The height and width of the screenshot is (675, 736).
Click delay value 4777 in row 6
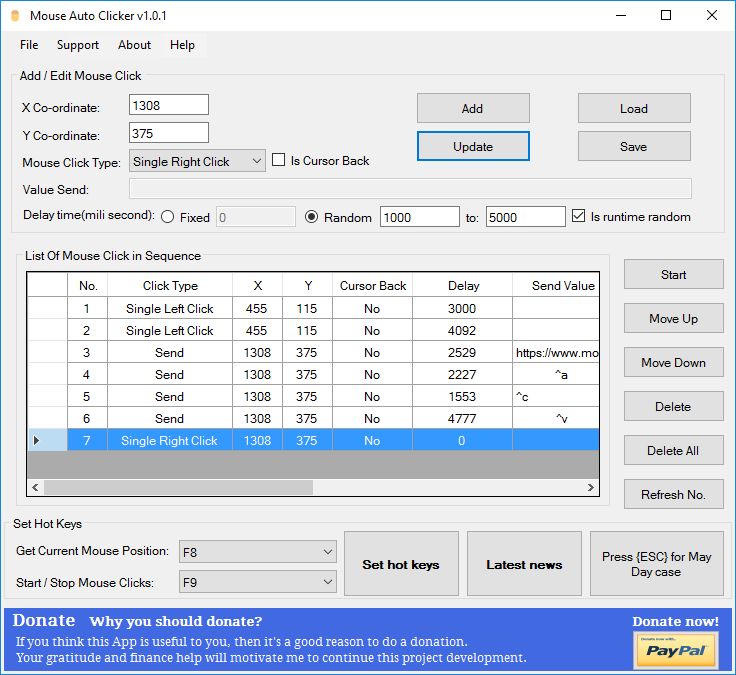(x=463, y=418)
